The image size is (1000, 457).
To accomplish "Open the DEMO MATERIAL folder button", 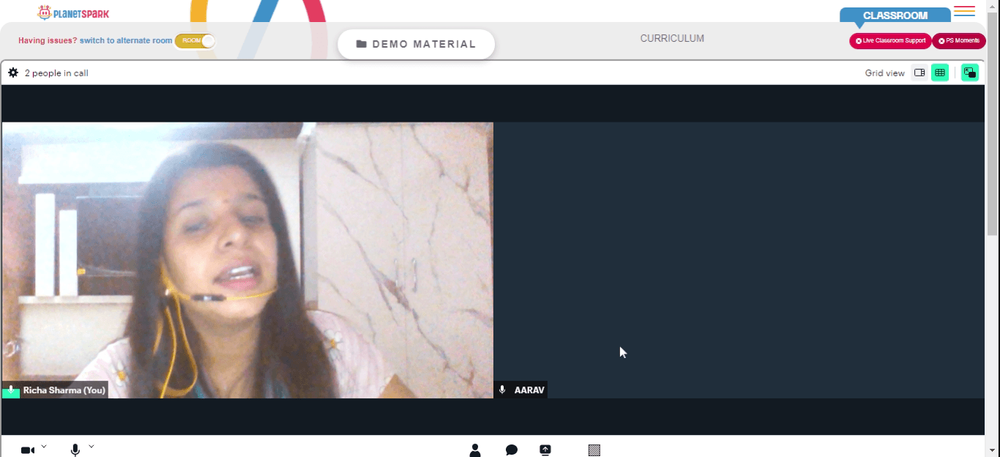I will 416,44.
